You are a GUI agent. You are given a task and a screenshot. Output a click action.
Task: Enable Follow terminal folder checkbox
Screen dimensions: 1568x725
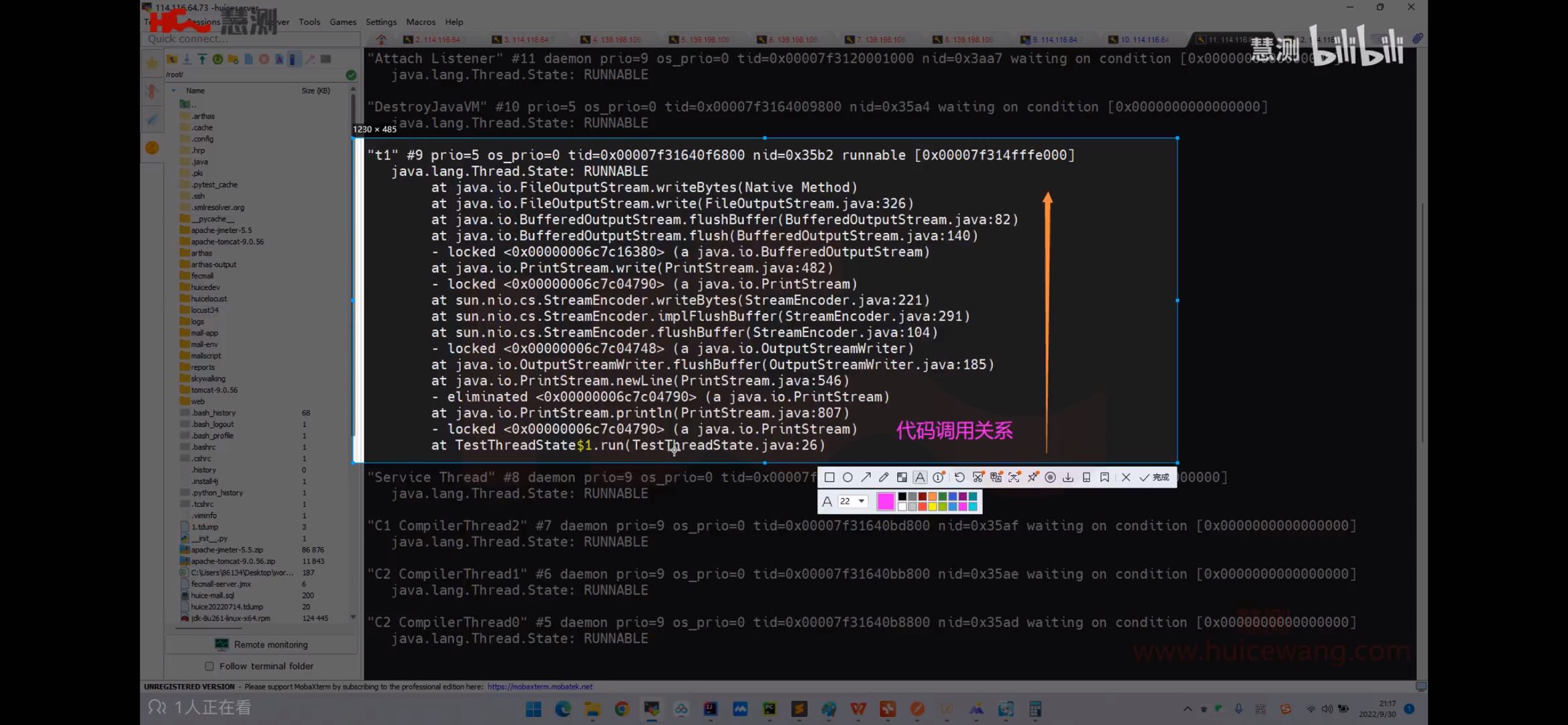[x=209, y=666]
